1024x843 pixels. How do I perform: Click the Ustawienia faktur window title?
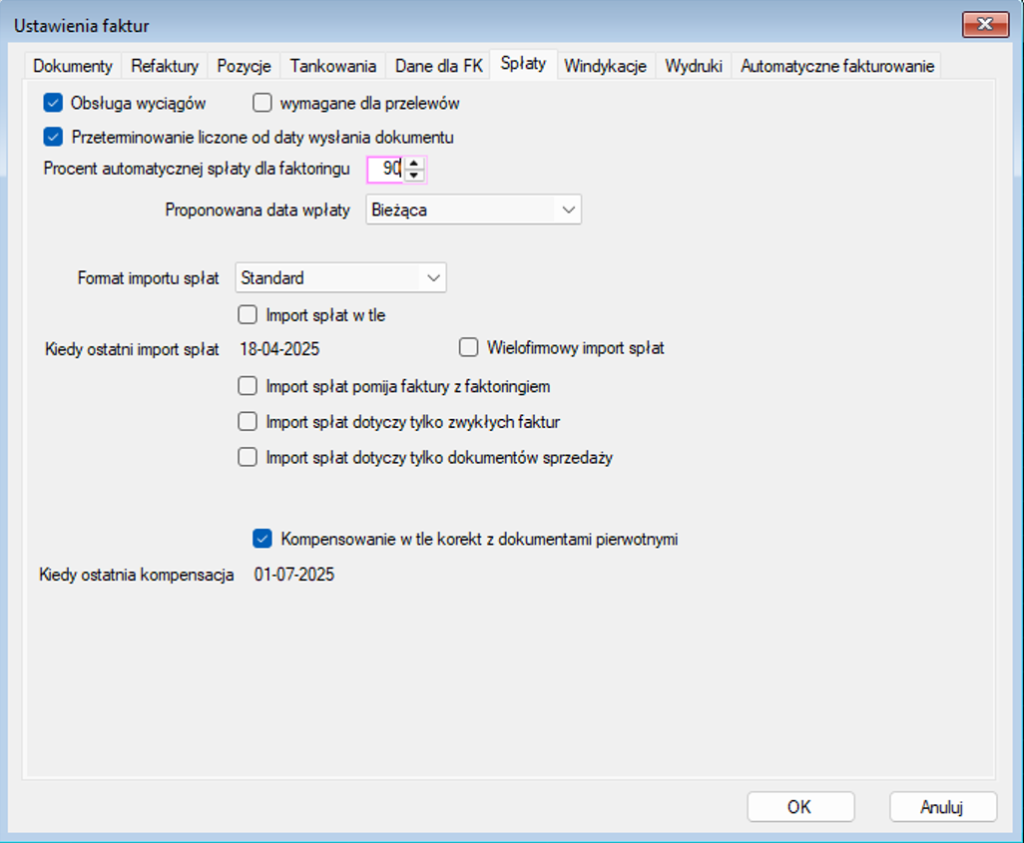pyautogui.click(x=82, y=26)
